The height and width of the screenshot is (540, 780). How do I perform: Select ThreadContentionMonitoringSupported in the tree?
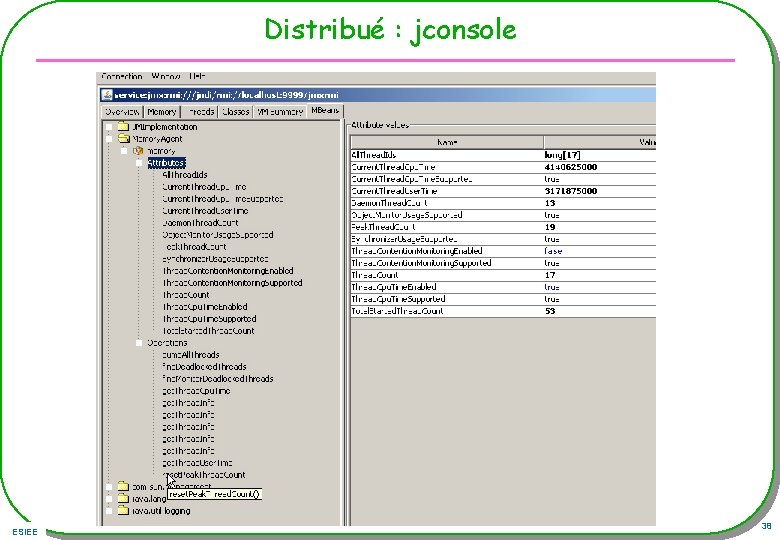pos(232,282)
